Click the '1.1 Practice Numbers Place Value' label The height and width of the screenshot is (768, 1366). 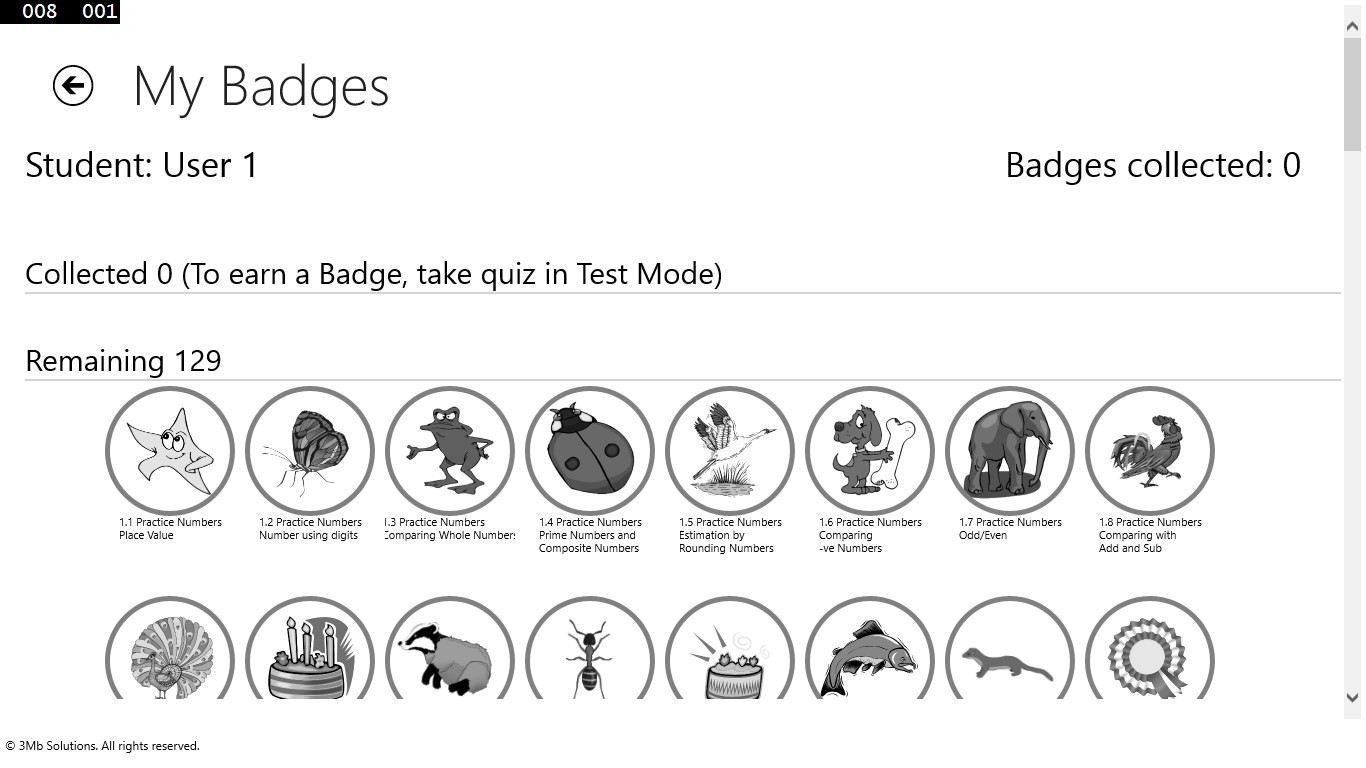pos(170,529)
